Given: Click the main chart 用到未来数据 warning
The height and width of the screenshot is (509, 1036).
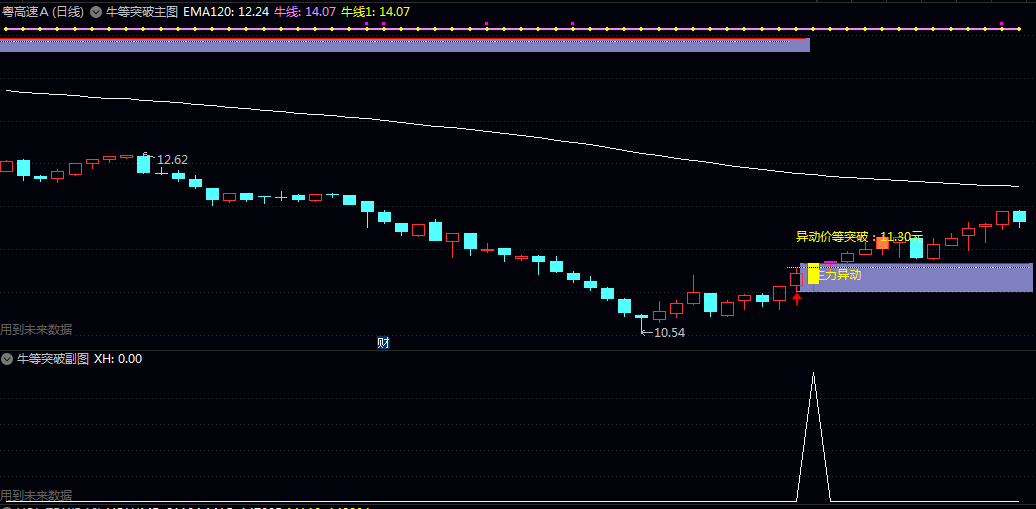Looking at the screenshot, I should (36, 329).
